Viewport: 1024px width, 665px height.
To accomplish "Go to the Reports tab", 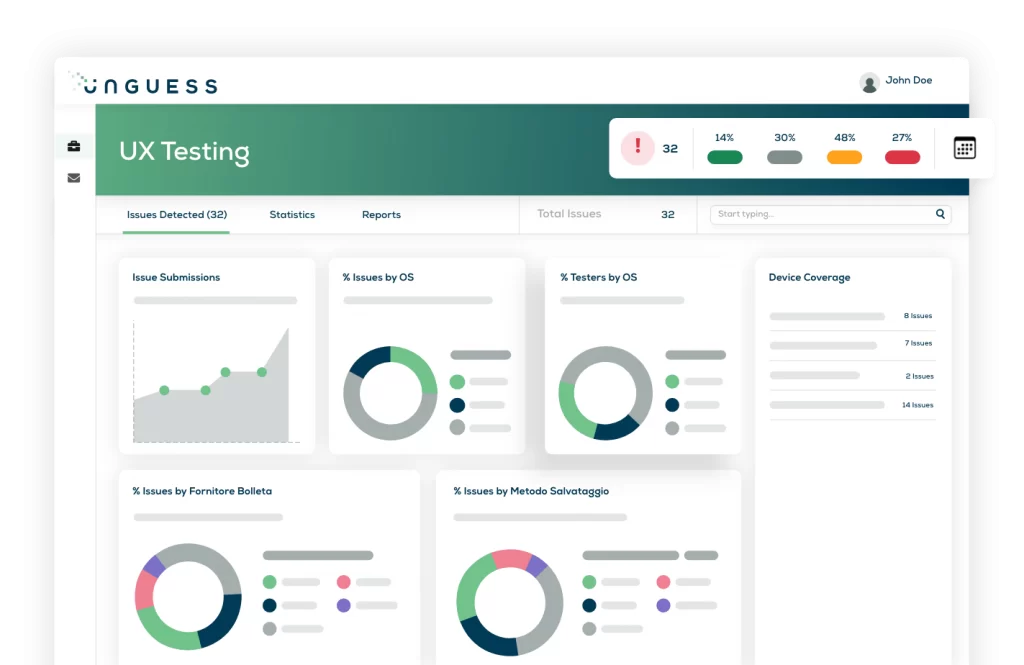I will [x=381, y=215].
